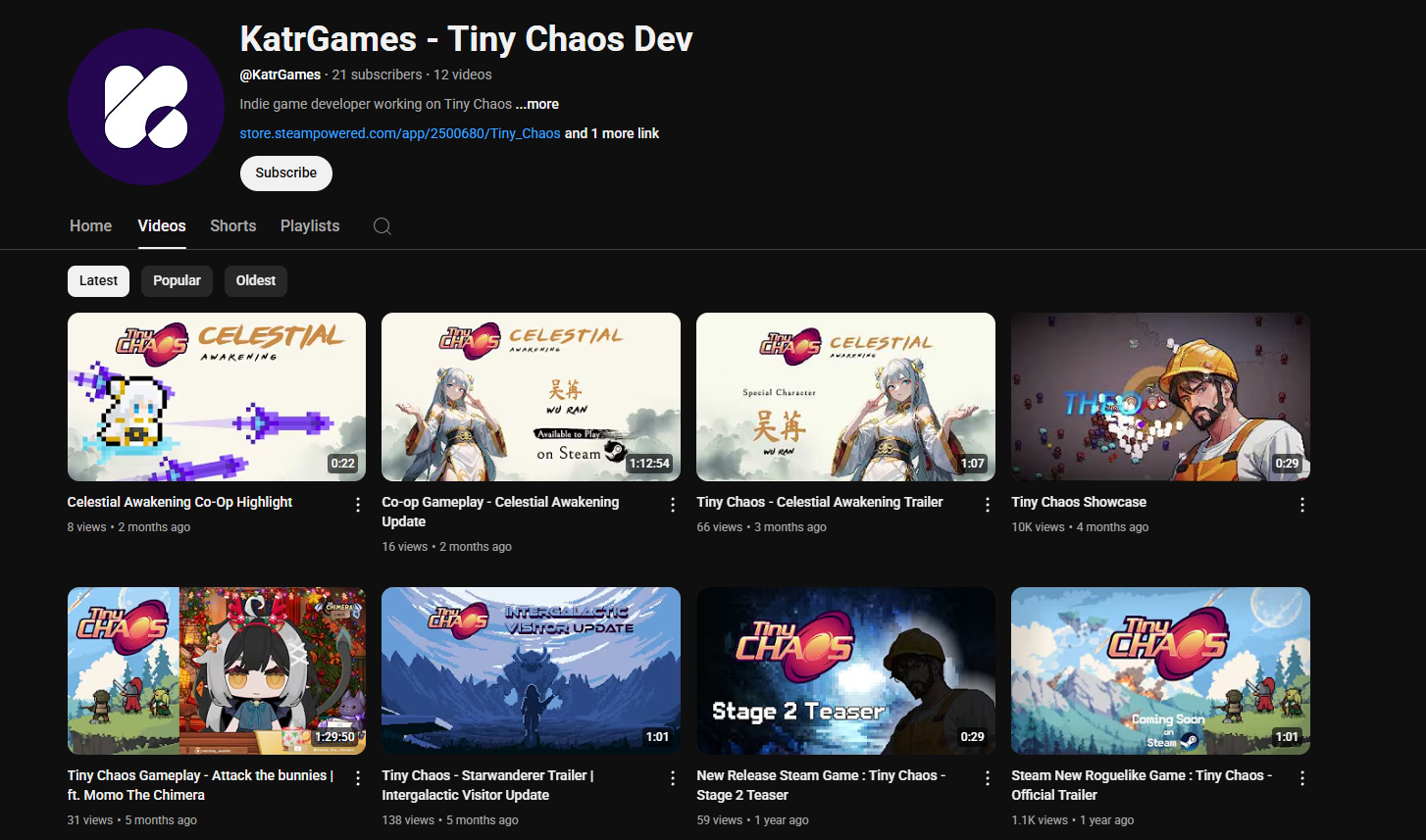Open title Steam New Roguelike Game Official Trailer
Image resolution: width=1426 pixels, height=840 pixels.
point(1142,785)
